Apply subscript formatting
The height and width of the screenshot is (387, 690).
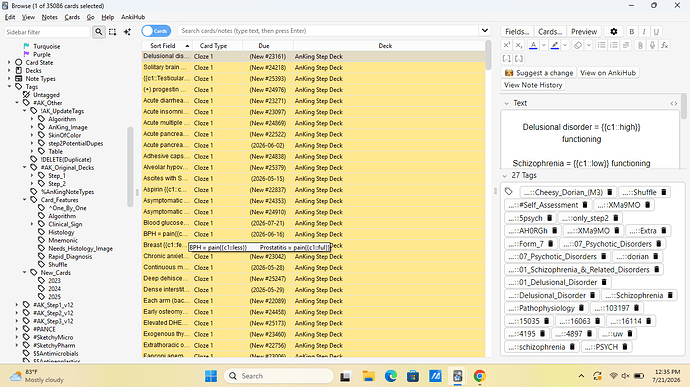[519, 45]
